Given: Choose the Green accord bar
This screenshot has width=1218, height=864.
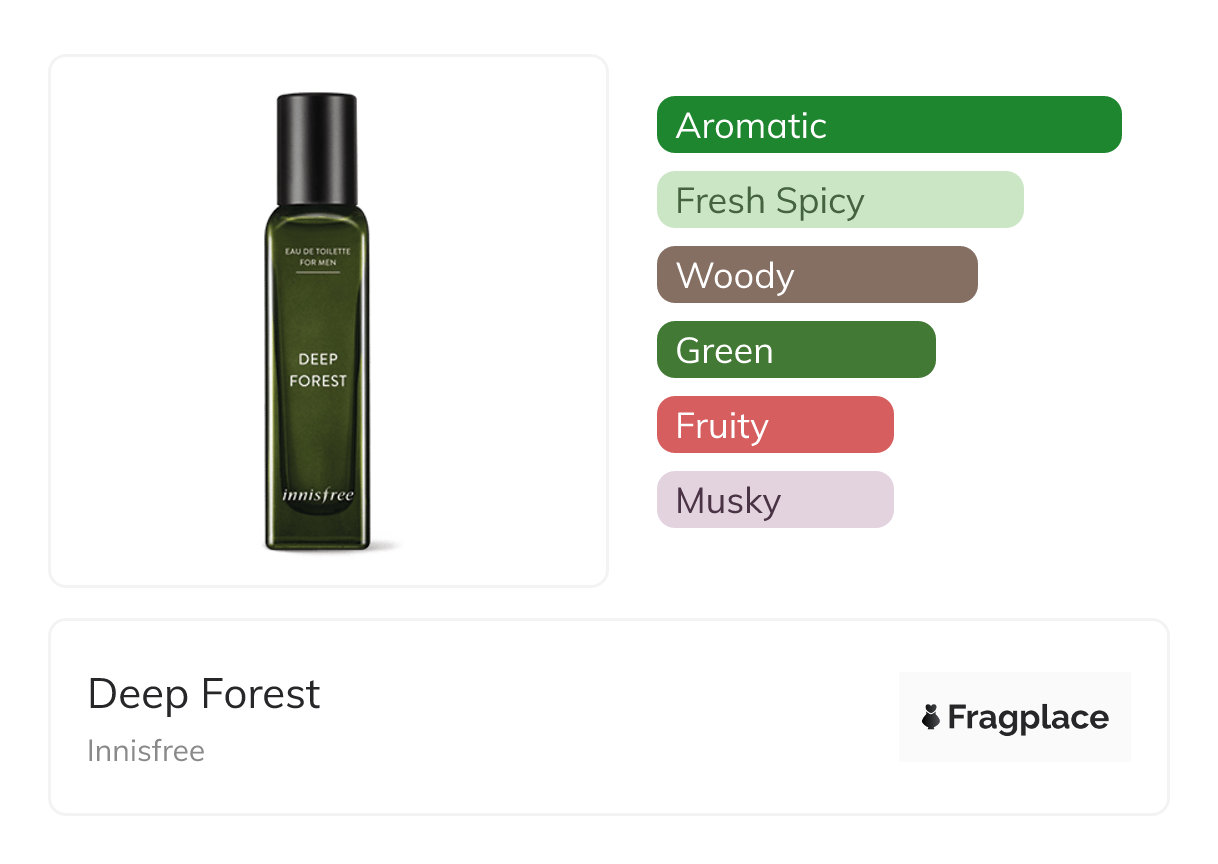Looking at the screenshot, I should click(796, 350).
